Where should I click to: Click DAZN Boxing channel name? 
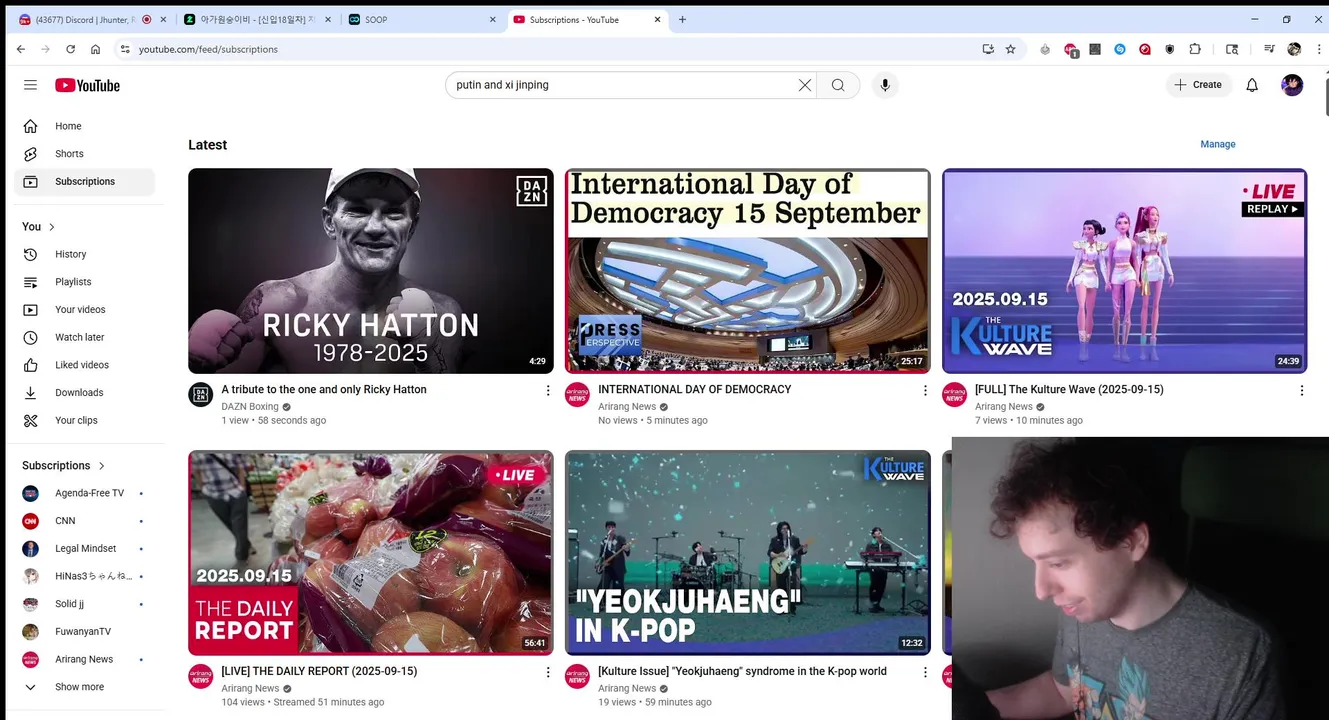pos(250,407)
